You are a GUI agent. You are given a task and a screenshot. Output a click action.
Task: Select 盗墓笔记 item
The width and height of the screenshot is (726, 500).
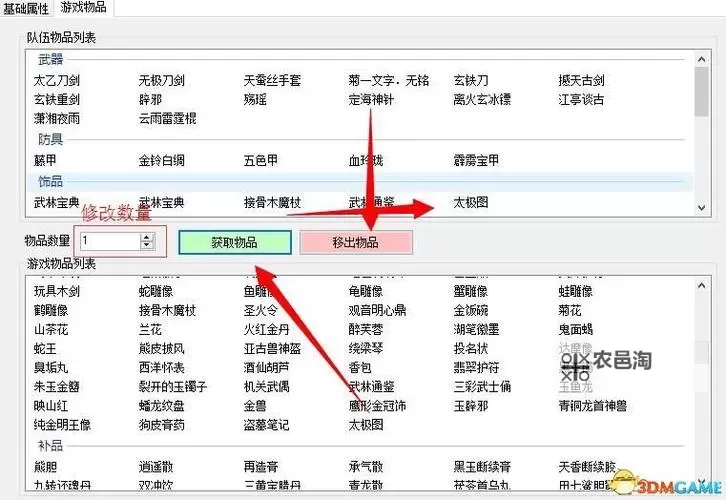(x=267, y=425)
